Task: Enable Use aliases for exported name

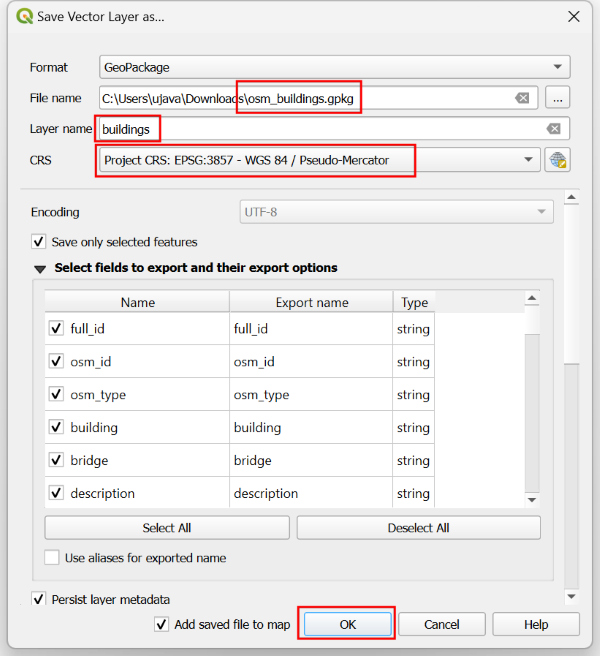Action: point(52,558)
